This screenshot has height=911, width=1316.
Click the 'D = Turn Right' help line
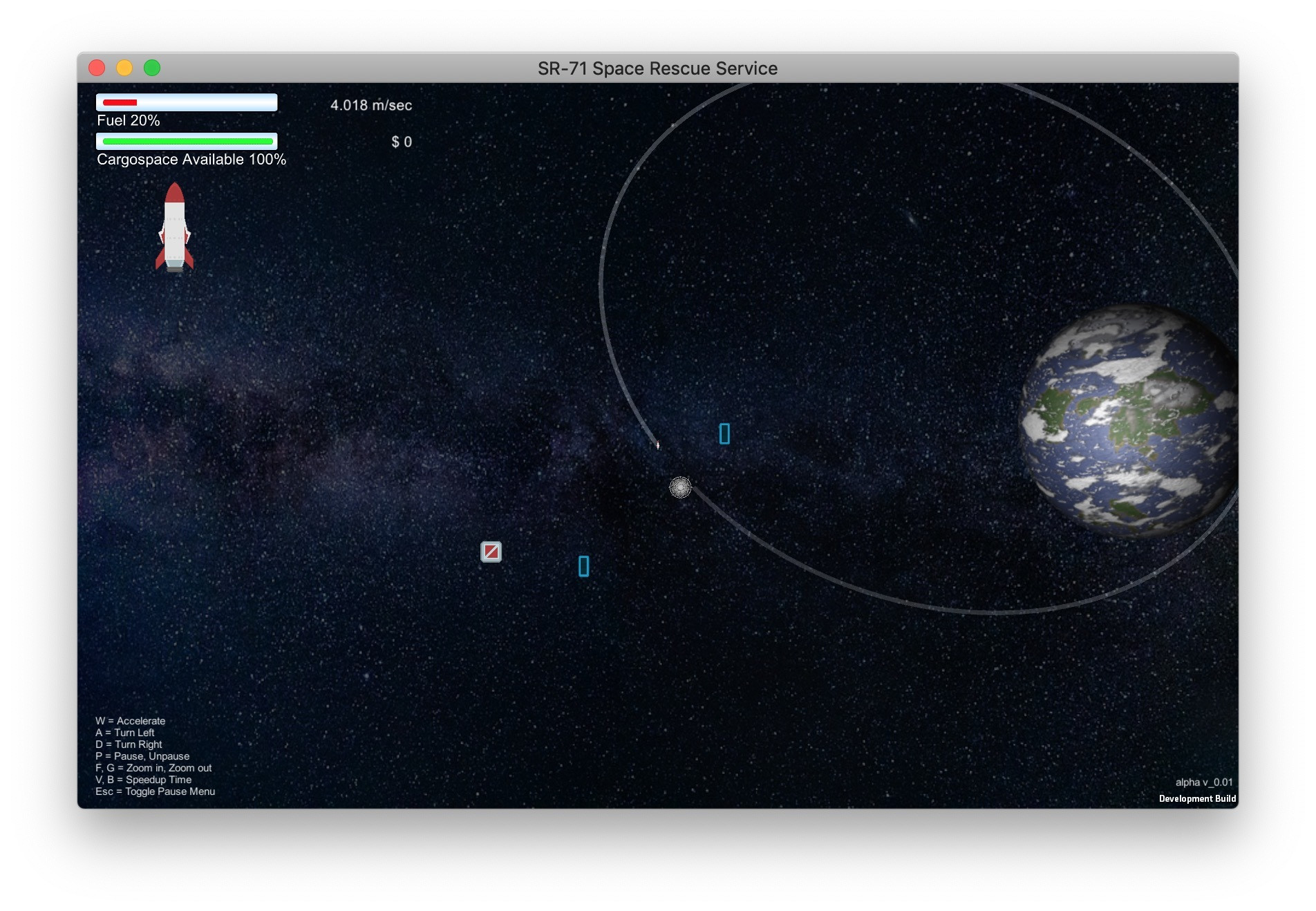click(x=129, y=744)
